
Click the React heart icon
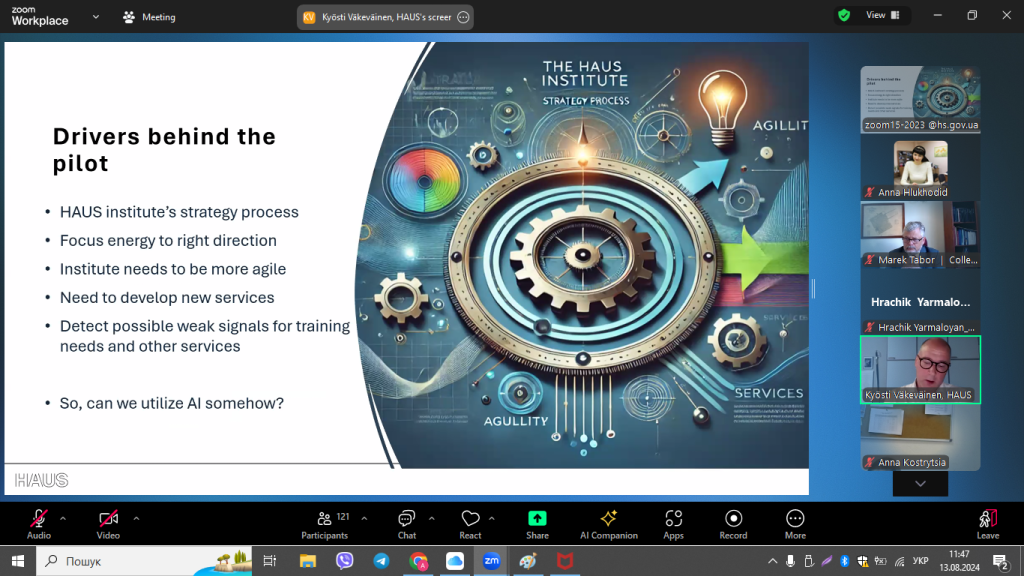tap(470, 523)
